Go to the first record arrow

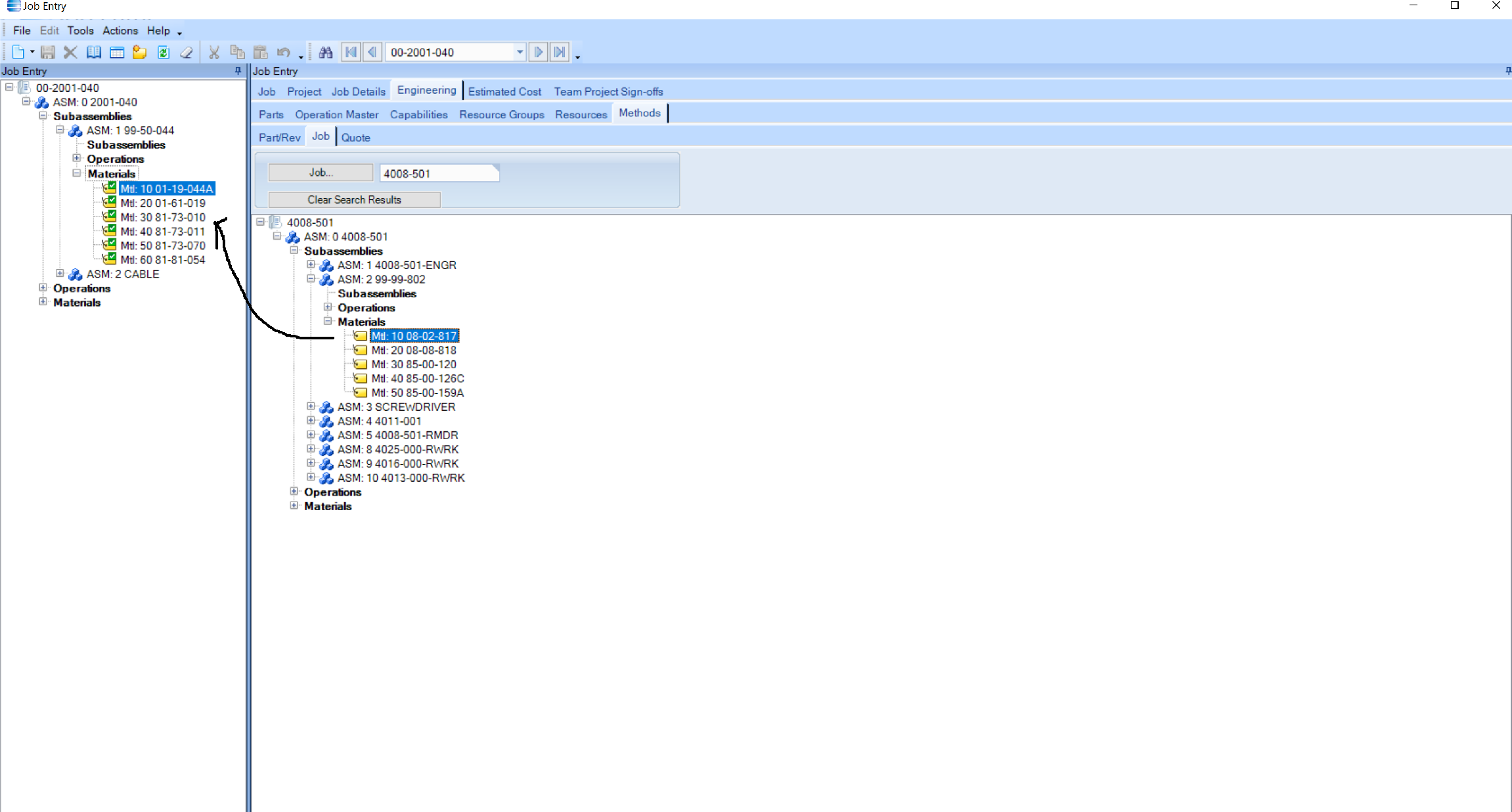click(351, 53)
